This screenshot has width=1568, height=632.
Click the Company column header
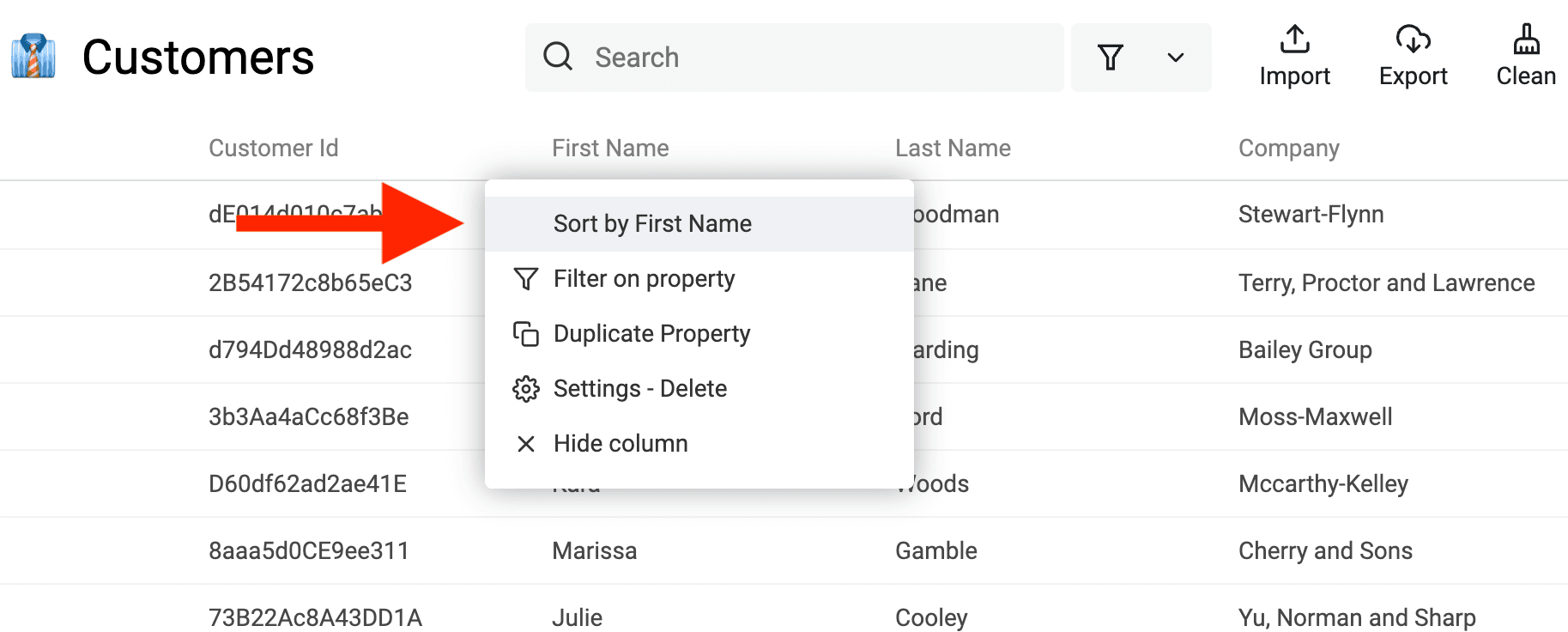(1288, 149)
